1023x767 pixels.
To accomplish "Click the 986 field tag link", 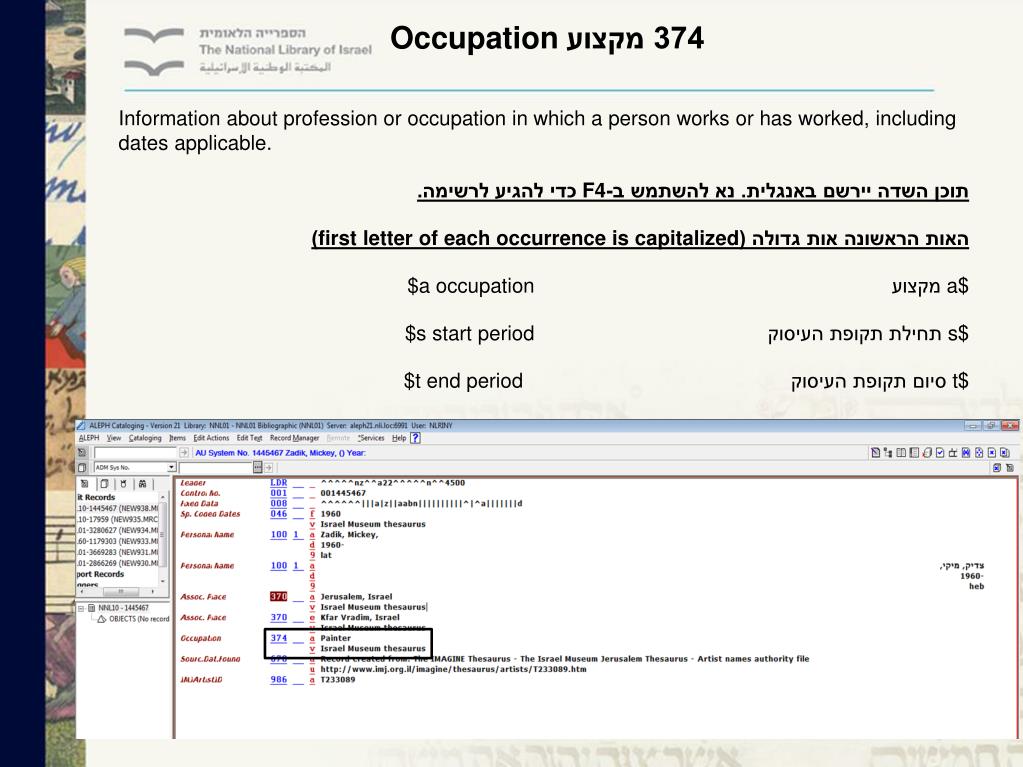I will tap(279, 680).
